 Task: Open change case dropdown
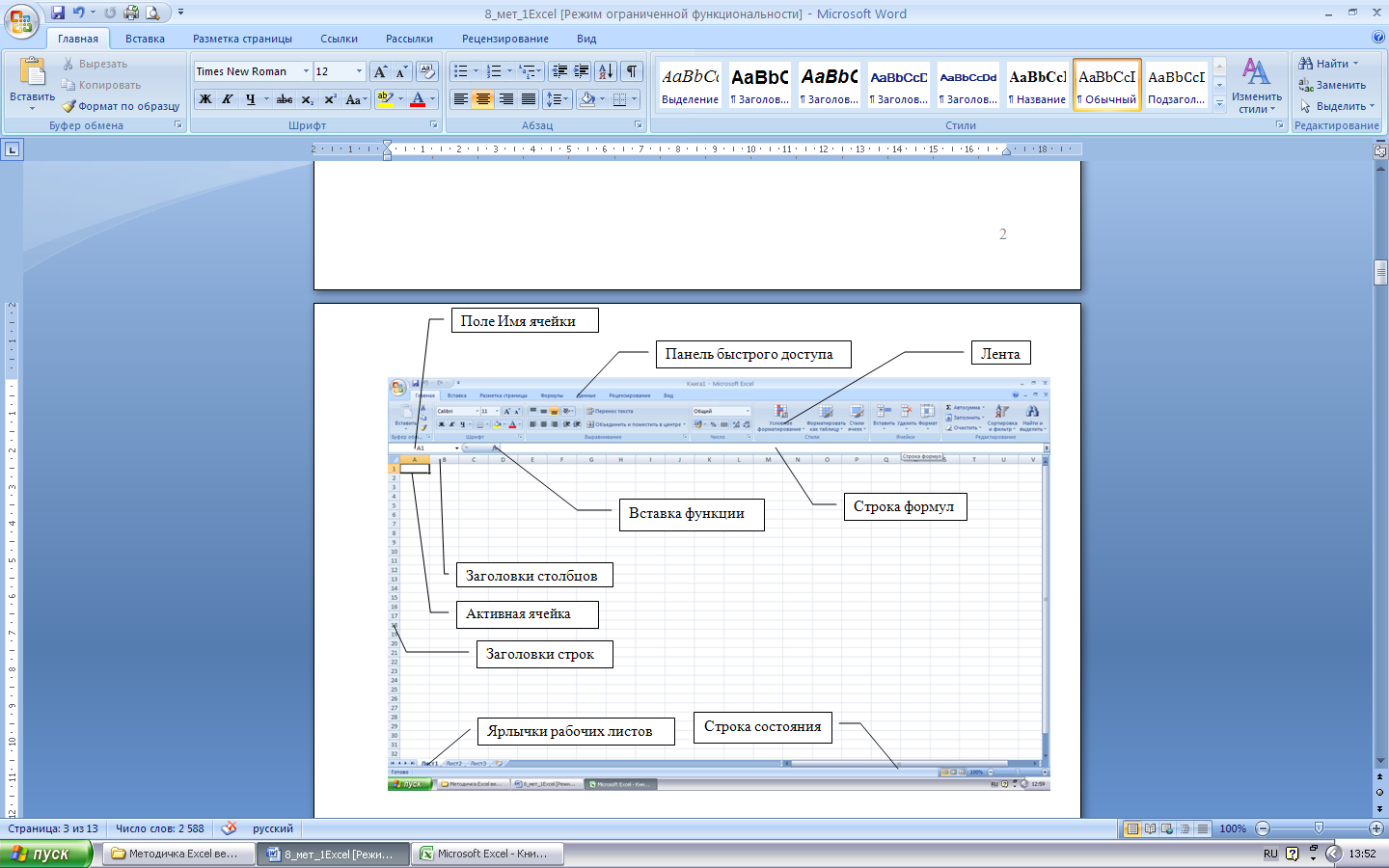click(356, 99)
